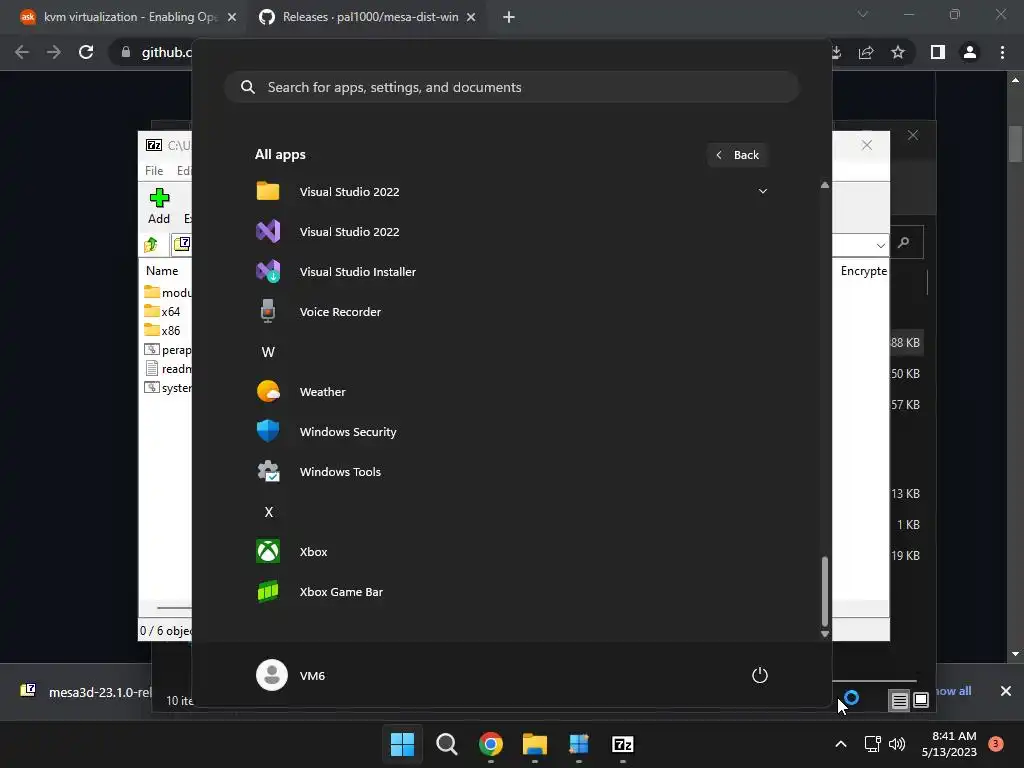The image size is (1024, 768).
Task: Switch Explorer to details view
Action: pos(899,701)
